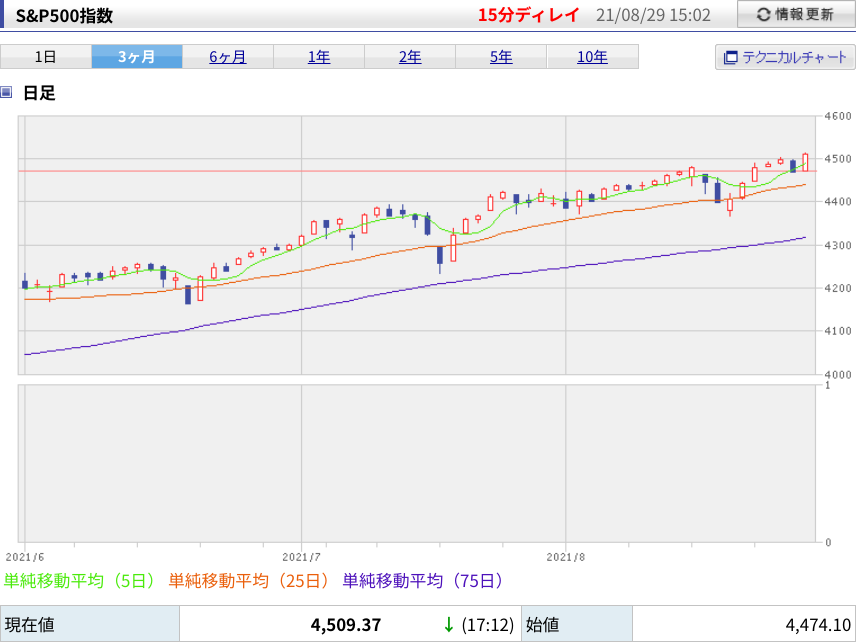Click the 2021/6 x-axis label
The height and width of the screenshot is (642, 858).
tap(25, 557)
